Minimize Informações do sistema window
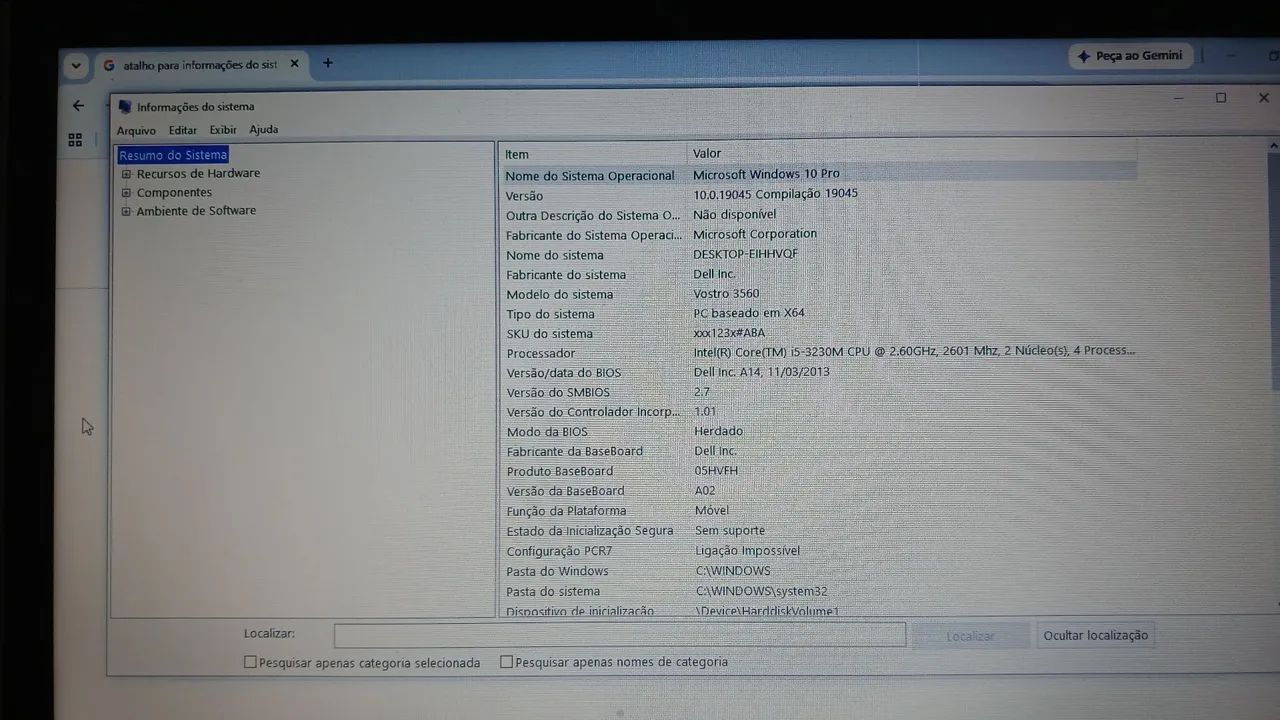 (x=1180, y=98)
